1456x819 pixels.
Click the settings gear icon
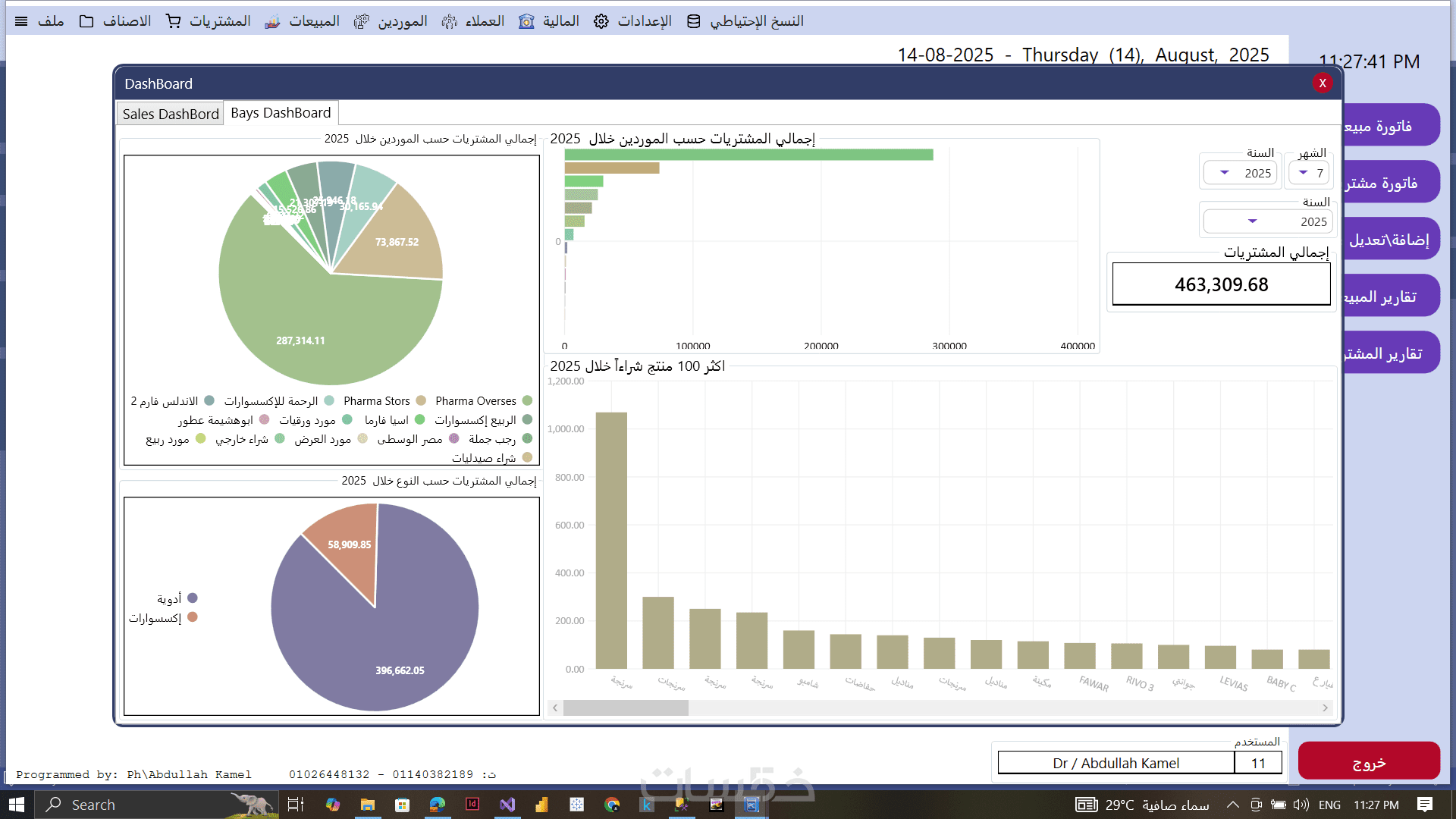point(601,21)
